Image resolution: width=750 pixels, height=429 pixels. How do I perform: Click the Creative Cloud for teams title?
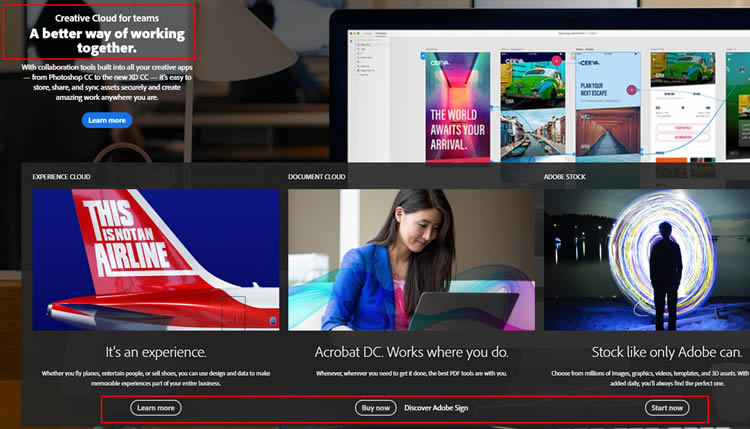click(x=97, y=17)
